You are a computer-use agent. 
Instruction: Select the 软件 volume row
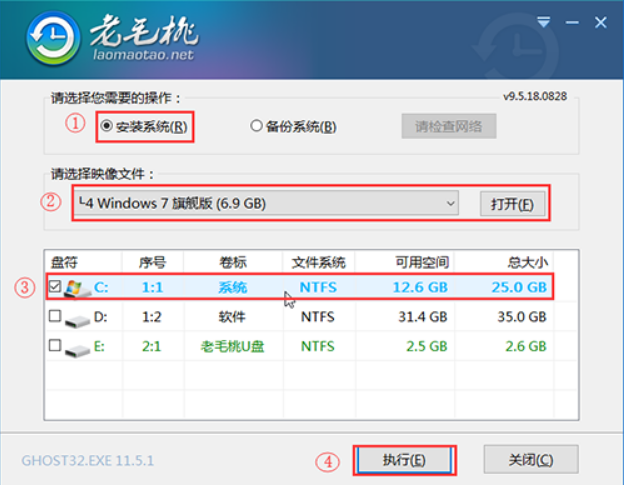coord(232,317)
